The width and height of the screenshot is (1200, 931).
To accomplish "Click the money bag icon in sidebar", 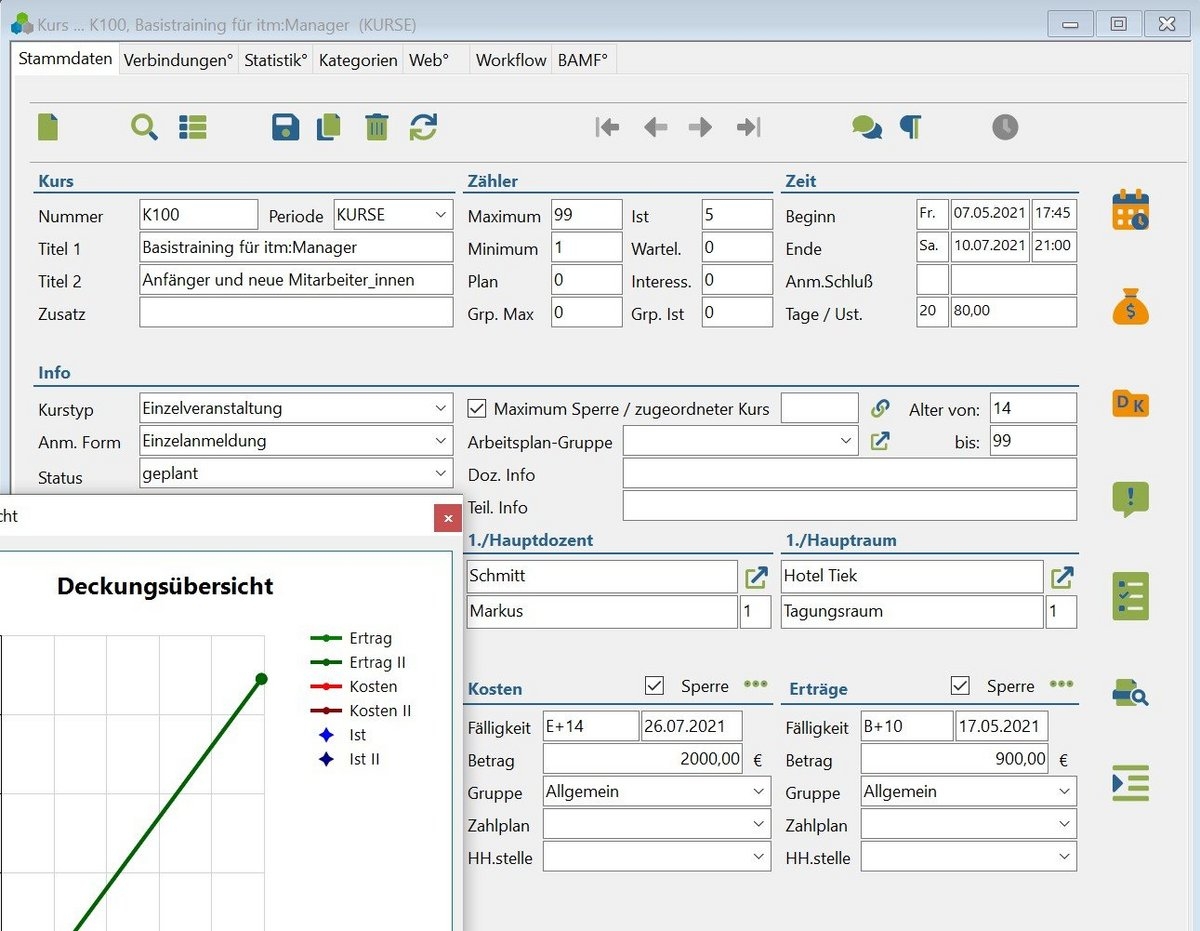I will pyautogui.click(x=1131, y=306).
